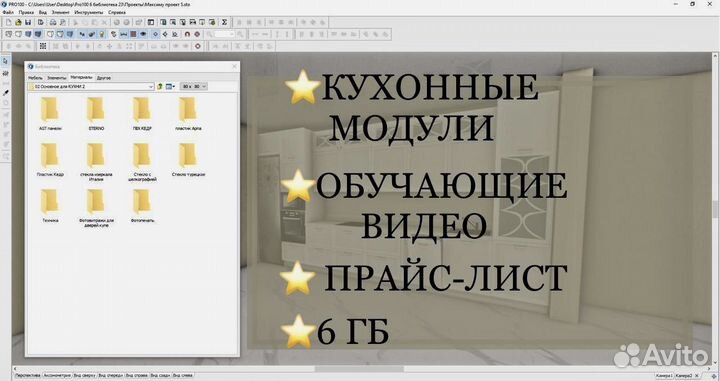Open the Стекло с шелкографией folder

pos(142,162)
